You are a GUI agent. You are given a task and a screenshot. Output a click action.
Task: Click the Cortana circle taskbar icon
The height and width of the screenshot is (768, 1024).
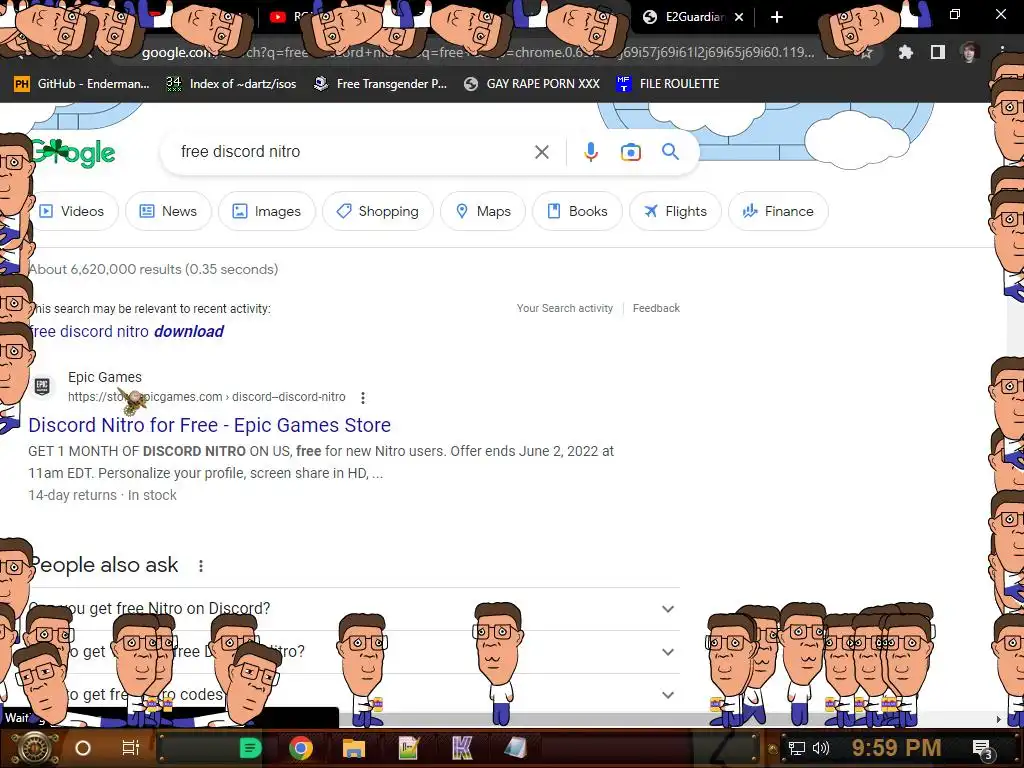point(83,748)
